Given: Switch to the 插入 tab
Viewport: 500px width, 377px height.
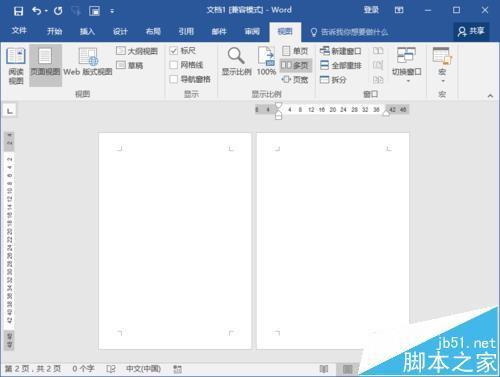Looking at the screenshot, I should (x=87, y=31).
